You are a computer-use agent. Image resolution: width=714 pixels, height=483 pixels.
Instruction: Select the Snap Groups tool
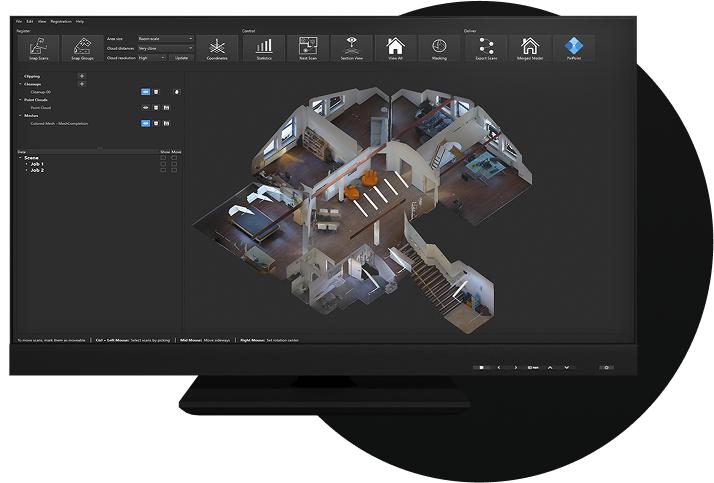(x=81, y=48)
